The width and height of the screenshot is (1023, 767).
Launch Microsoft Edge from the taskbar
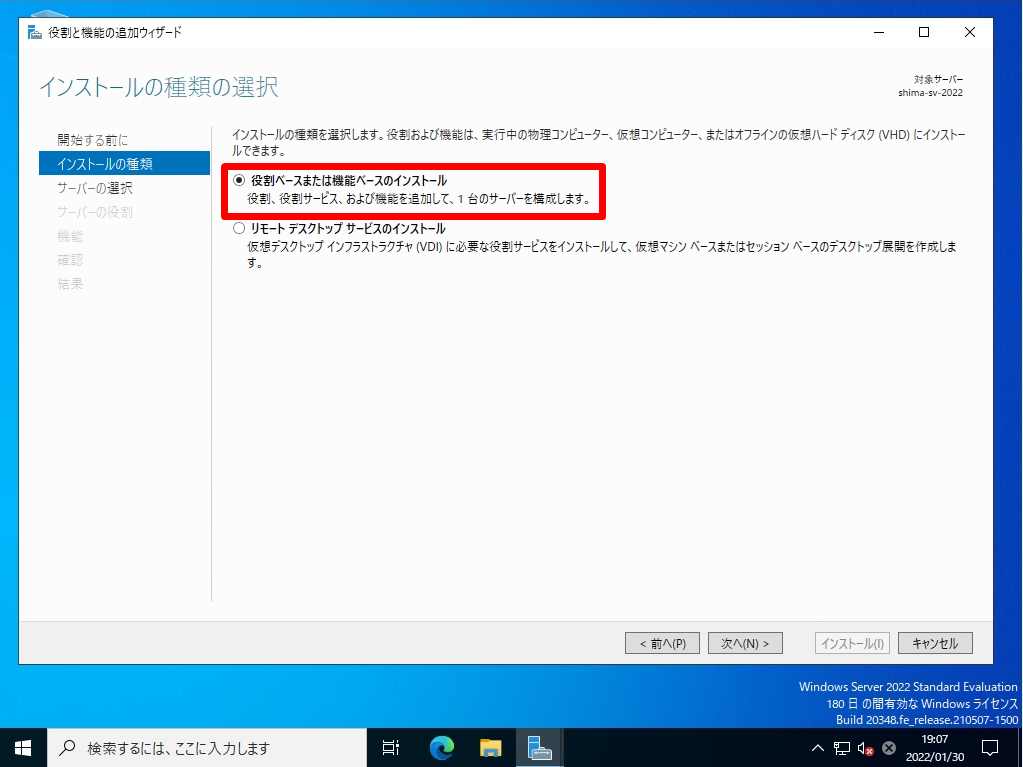click(x=442, y=747)
